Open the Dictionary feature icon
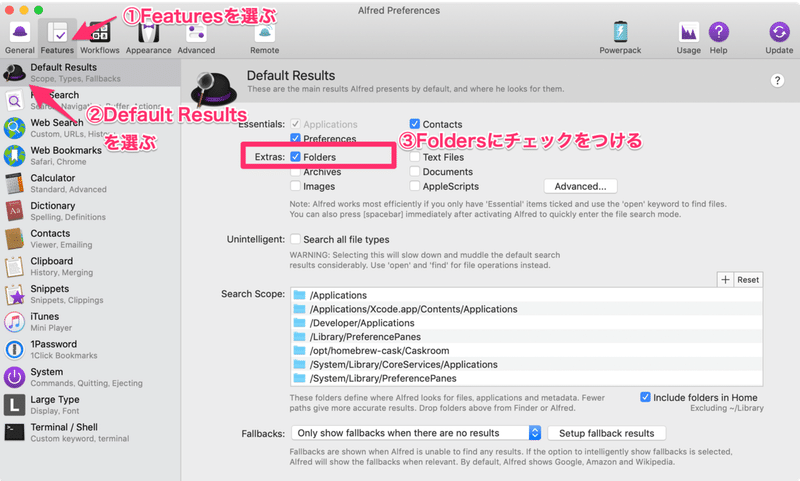The image size is (800, 481). click(x=14, y=211)
